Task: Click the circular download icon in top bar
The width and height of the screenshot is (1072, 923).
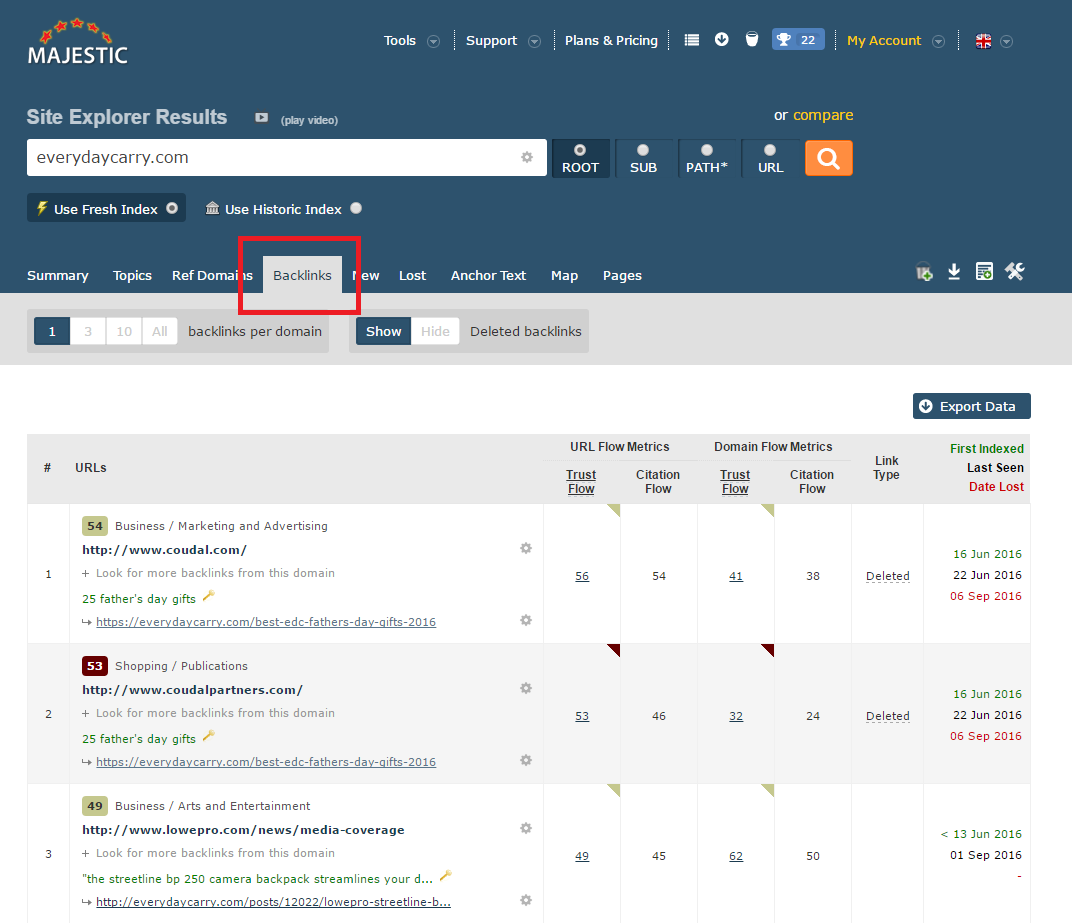Action: click(721, 40)
